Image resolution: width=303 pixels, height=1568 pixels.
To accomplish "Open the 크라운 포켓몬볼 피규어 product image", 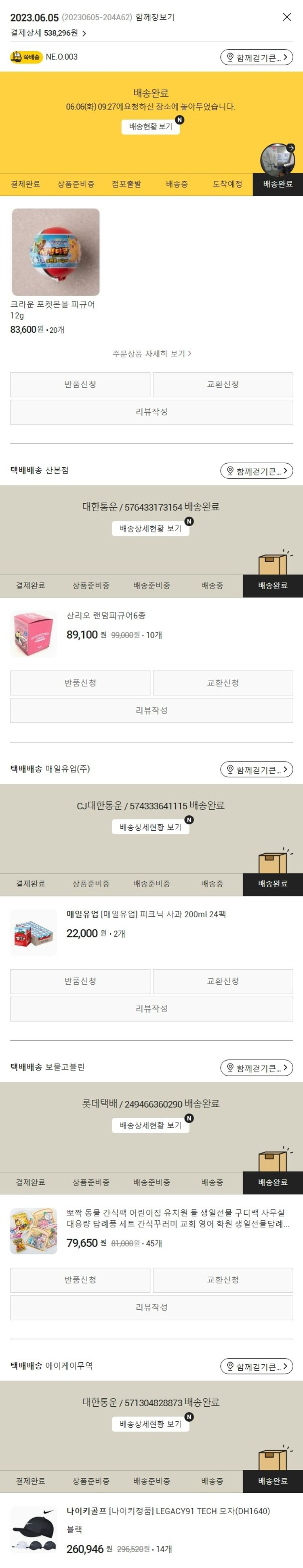I will coord(55,252).
